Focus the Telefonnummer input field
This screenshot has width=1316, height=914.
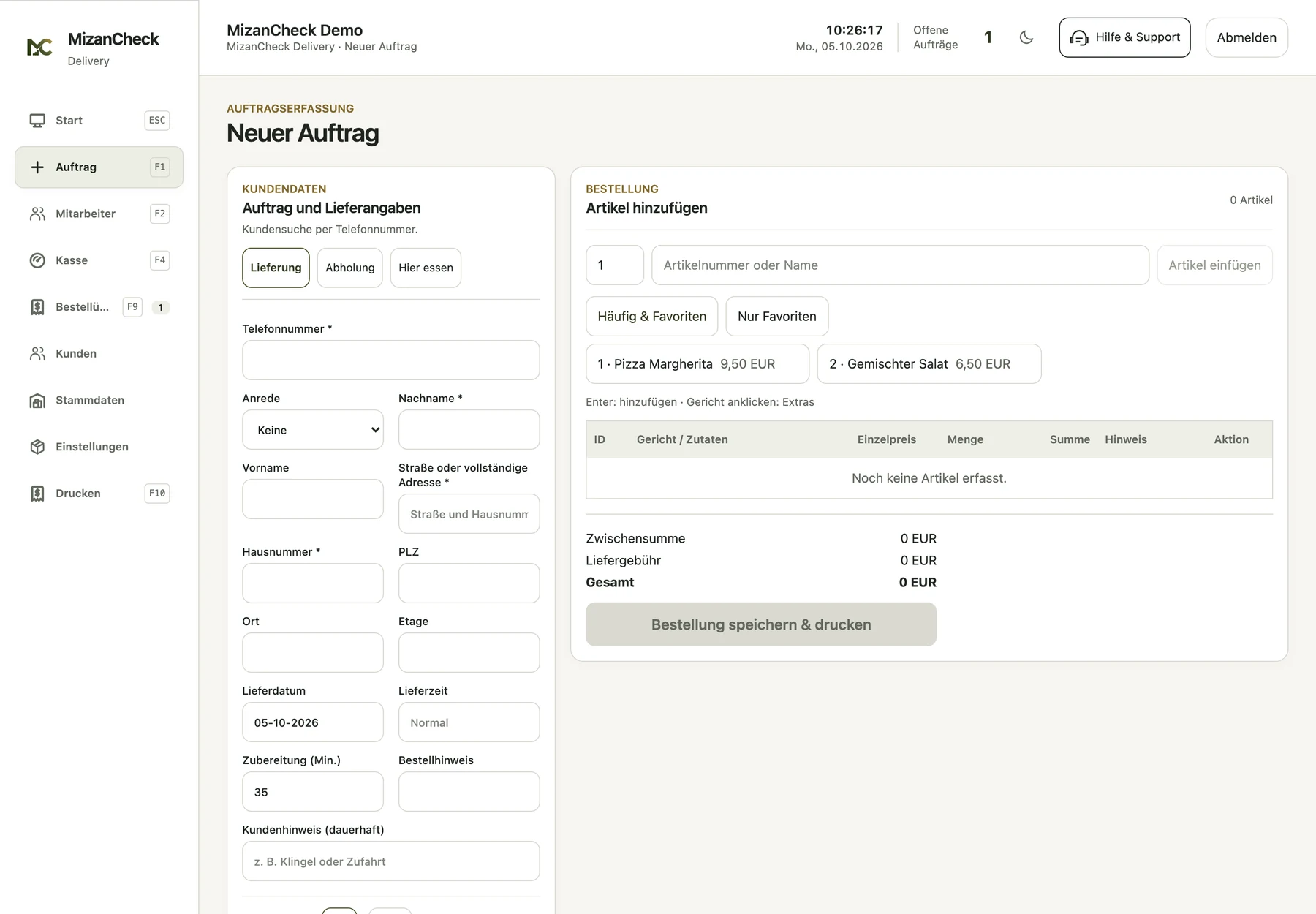(x=390, y=360)
